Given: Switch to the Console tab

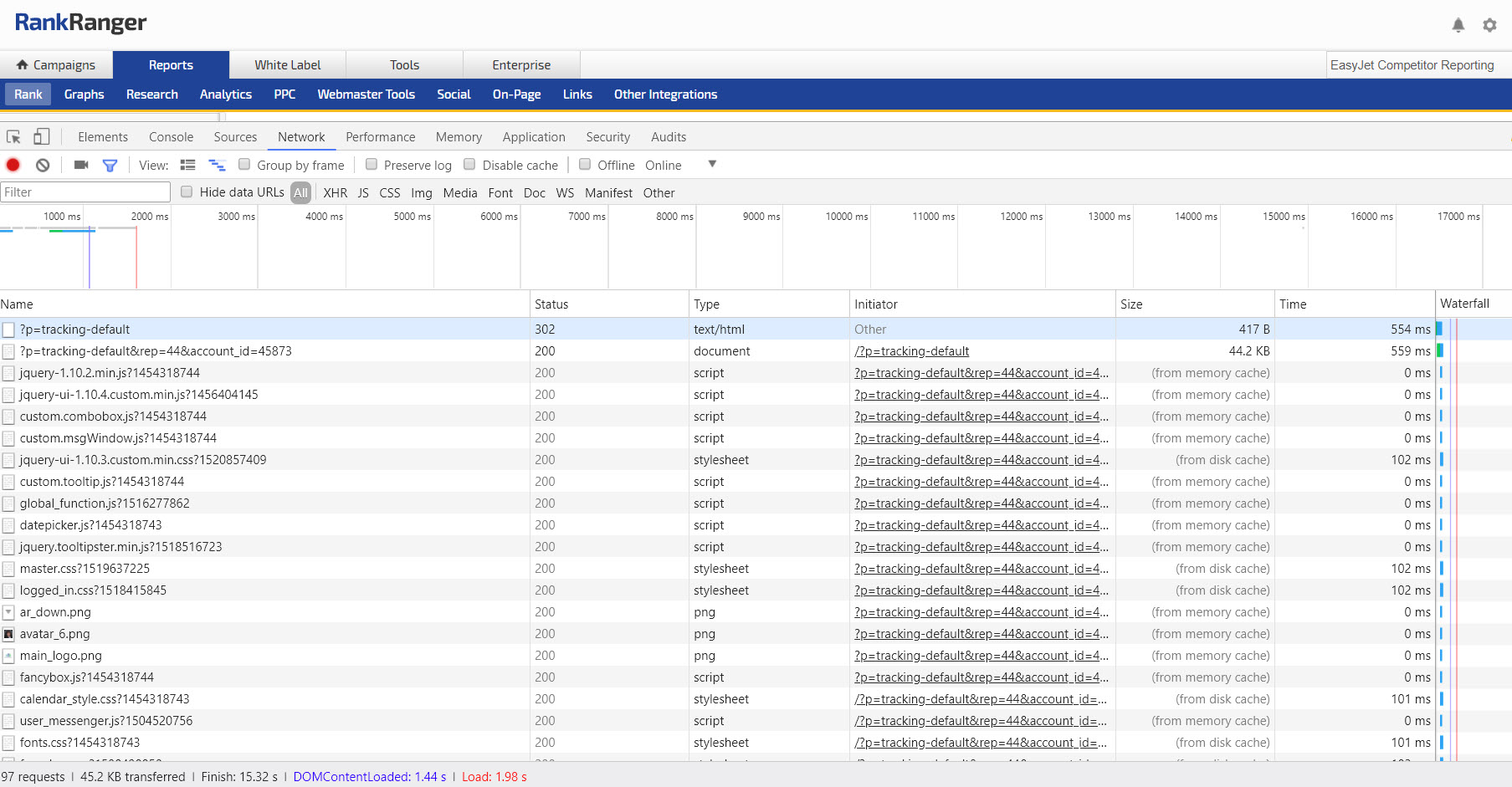Looking at the screenshot, I should [171, 137].
